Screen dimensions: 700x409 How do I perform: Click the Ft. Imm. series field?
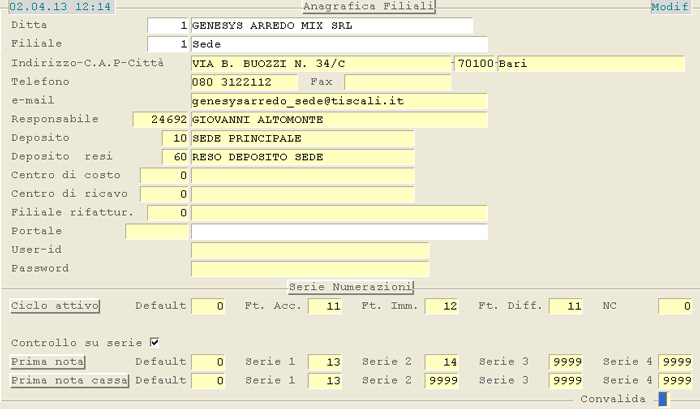441,306
